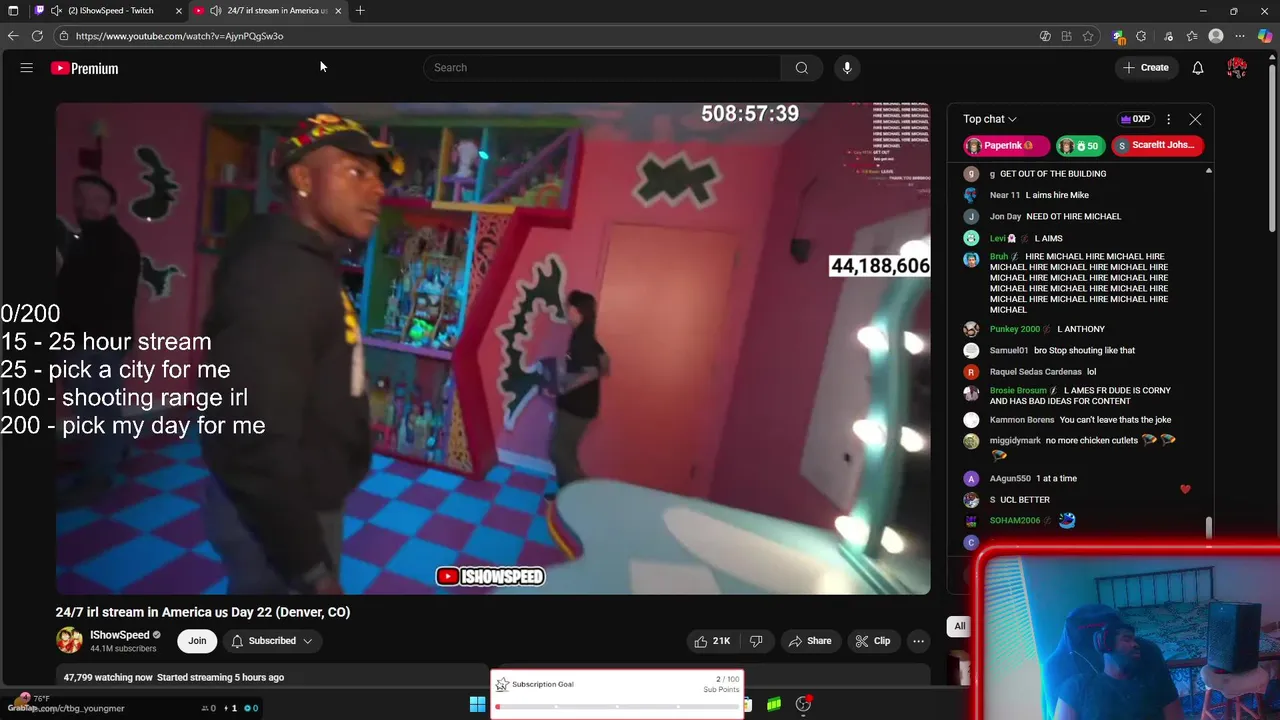The height and width of the screenshot is (720, 1280).
Task: Share the live stream
Action: point(809,641)
